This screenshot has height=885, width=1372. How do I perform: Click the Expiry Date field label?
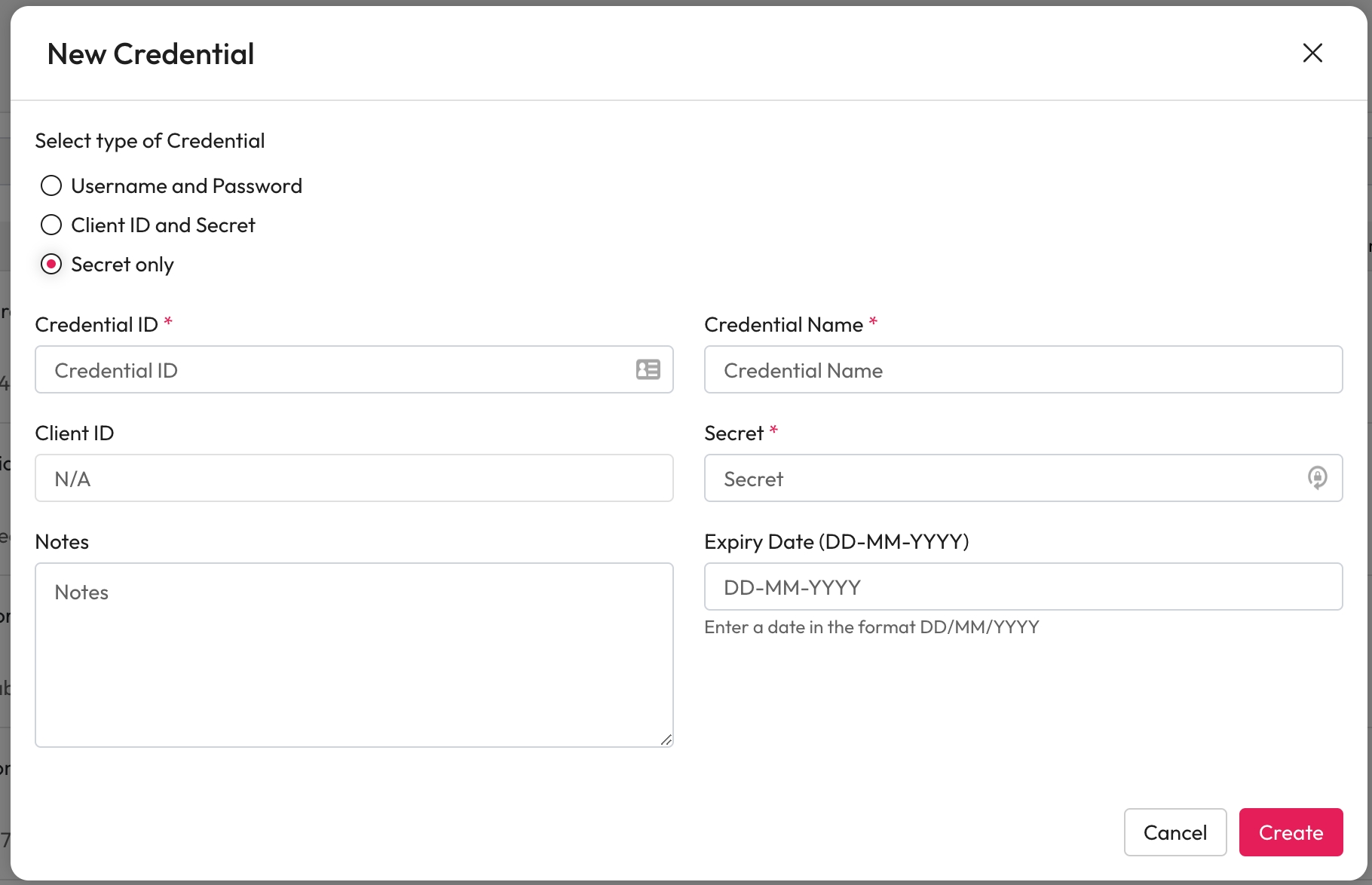(836, 541)
